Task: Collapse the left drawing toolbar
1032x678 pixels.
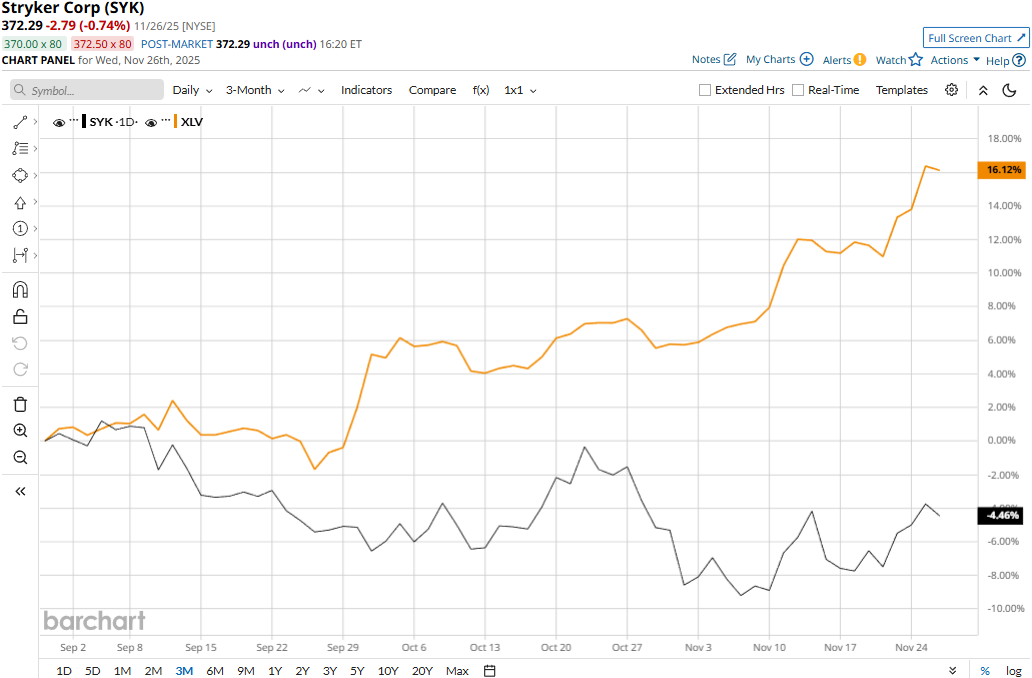Action: pyautogui.click(x=20, y=491)
